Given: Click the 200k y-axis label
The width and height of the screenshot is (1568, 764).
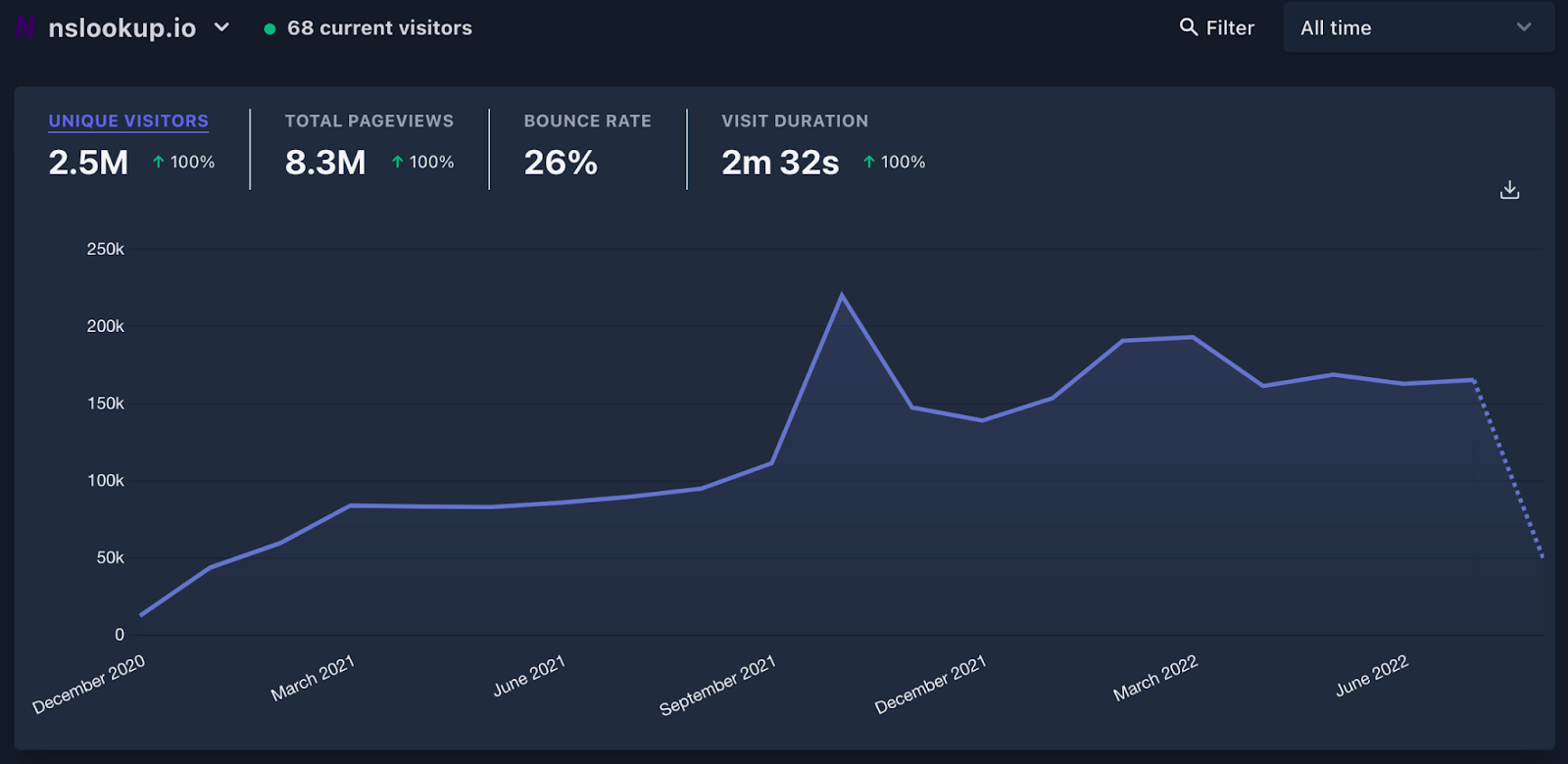Looking at the screenshot, I should tap(106, 326).
